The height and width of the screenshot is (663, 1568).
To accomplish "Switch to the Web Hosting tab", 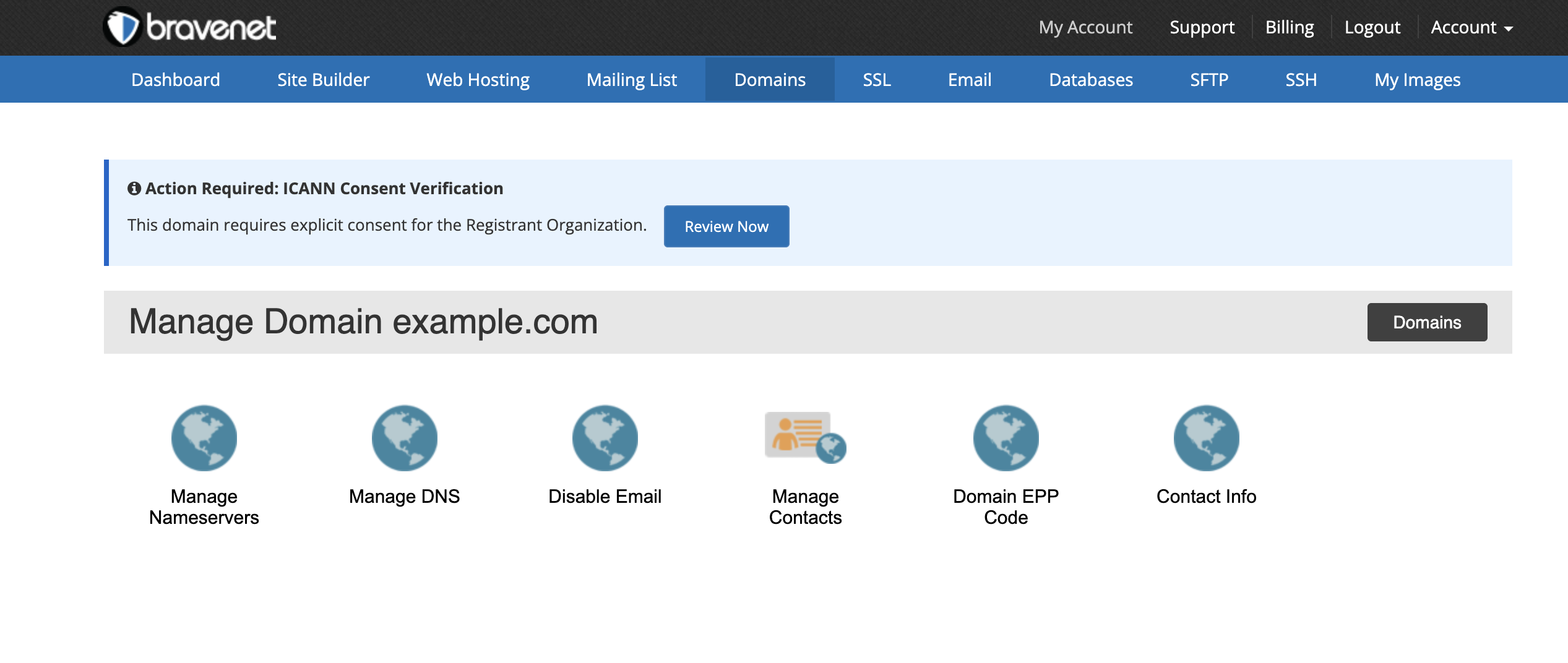I will 478,80.
